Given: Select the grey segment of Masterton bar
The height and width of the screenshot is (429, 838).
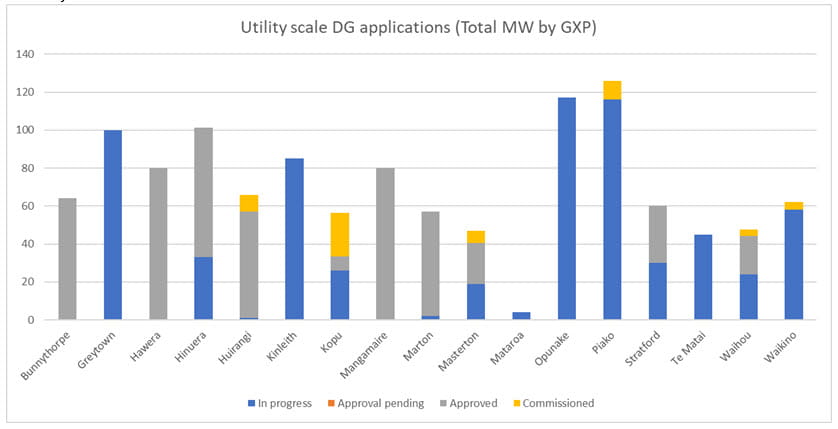Looking at the screenshot, I should [476, 263].
